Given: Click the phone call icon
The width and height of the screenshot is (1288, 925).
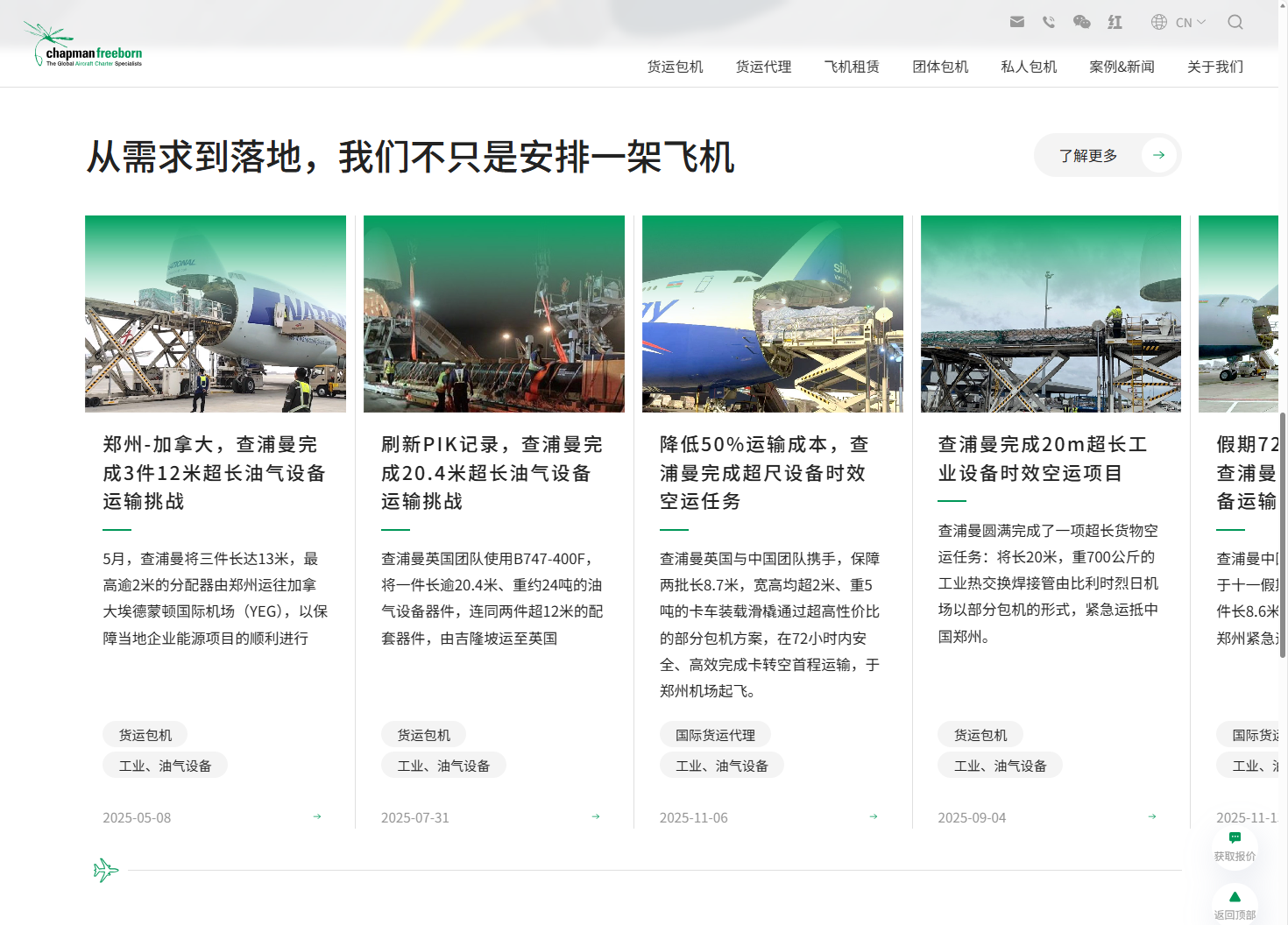Looking at the screenshot, I should click(1049, 22).
